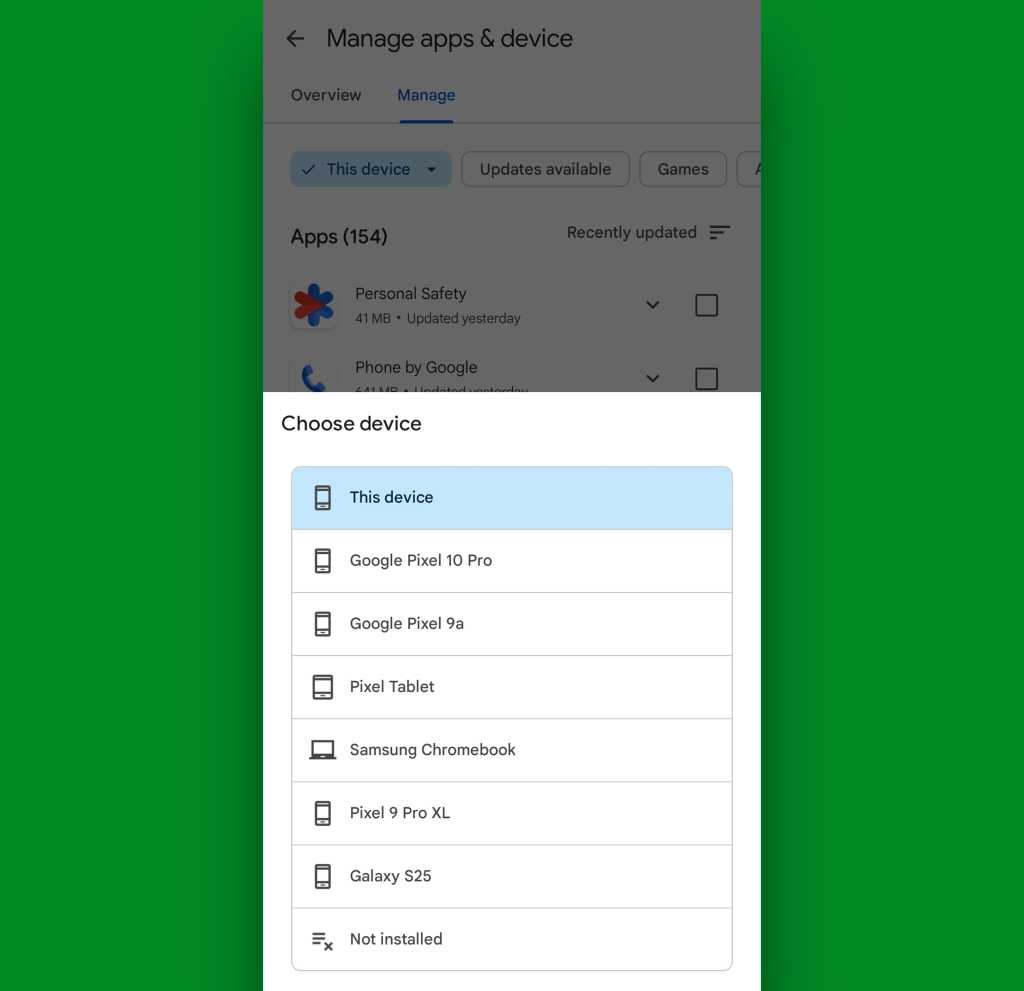Tap the Phone by Google app icon
The width and height of the screenshot is (1024, 991).
point(313,377)
